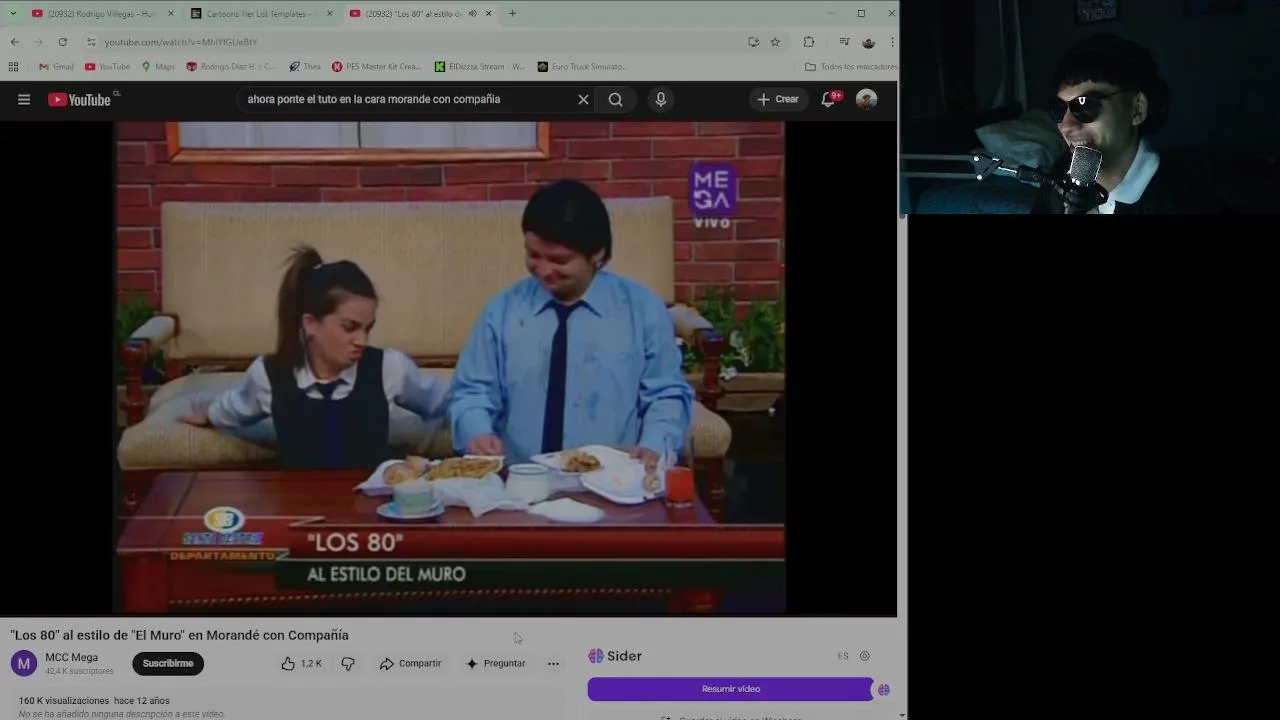1280x720 pixels.
Task: View site information icon in address bar
Action: (x=91, y=42)
